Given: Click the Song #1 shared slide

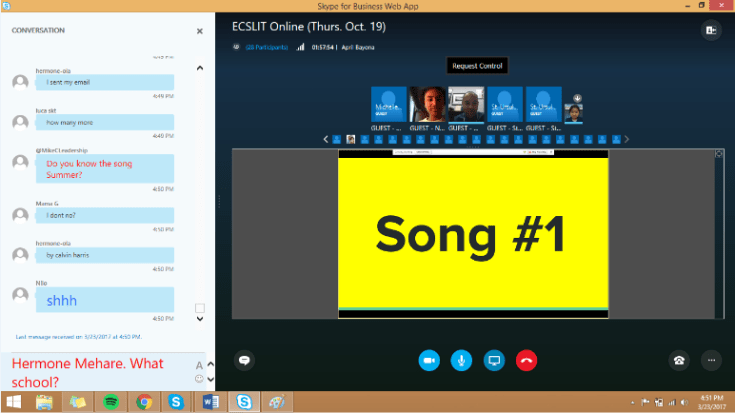Looking at the screenshot, I should pos(473,234).
